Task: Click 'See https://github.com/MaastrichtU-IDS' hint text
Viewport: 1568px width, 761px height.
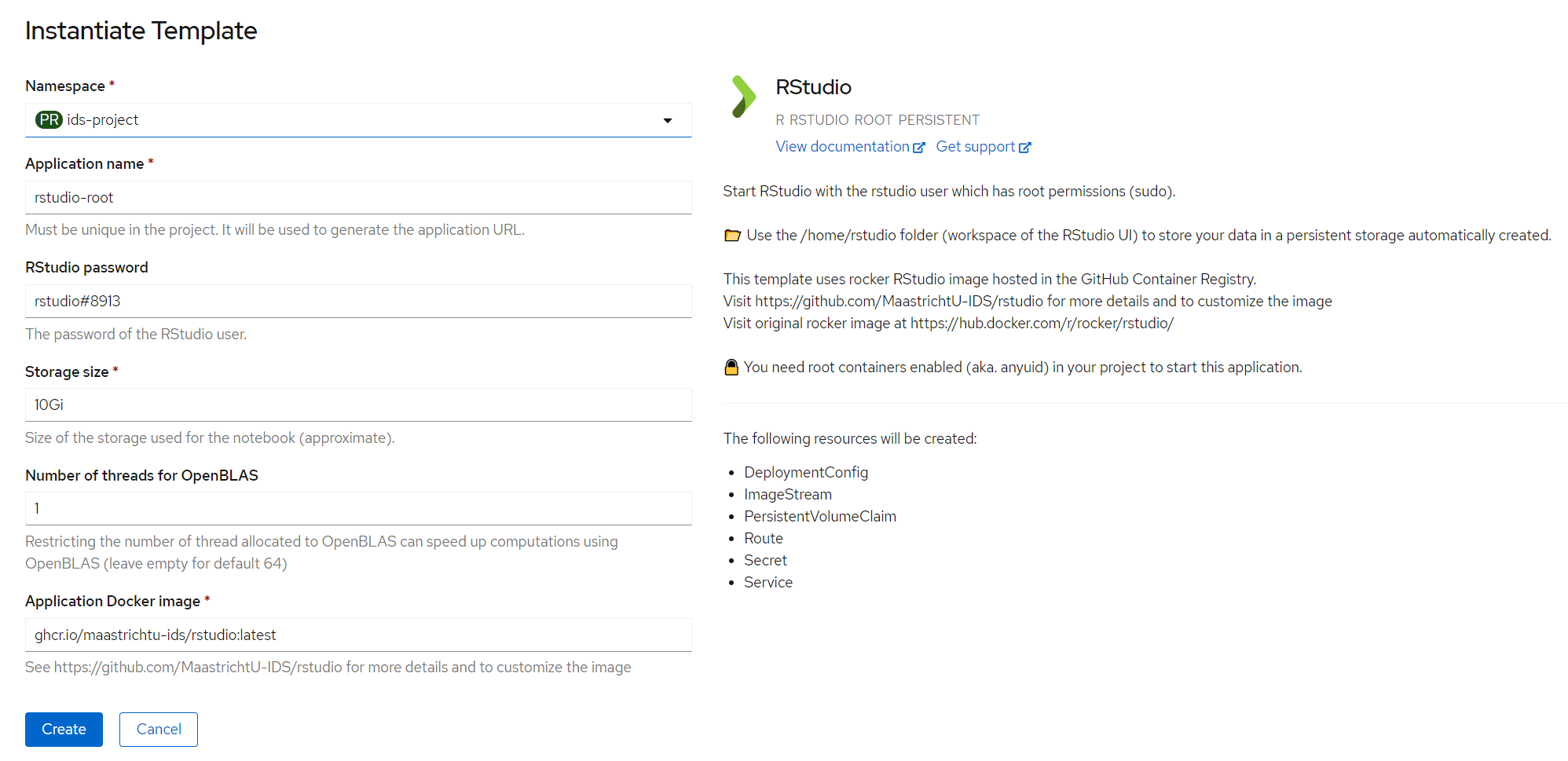Action: (x=328, y=668)
